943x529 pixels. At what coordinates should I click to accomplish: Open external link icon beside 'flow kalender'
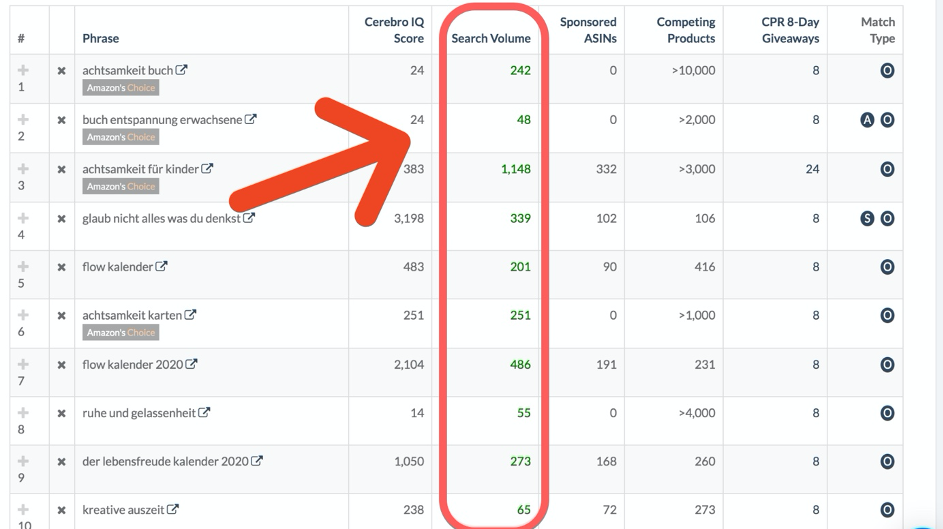click(162, 266)
